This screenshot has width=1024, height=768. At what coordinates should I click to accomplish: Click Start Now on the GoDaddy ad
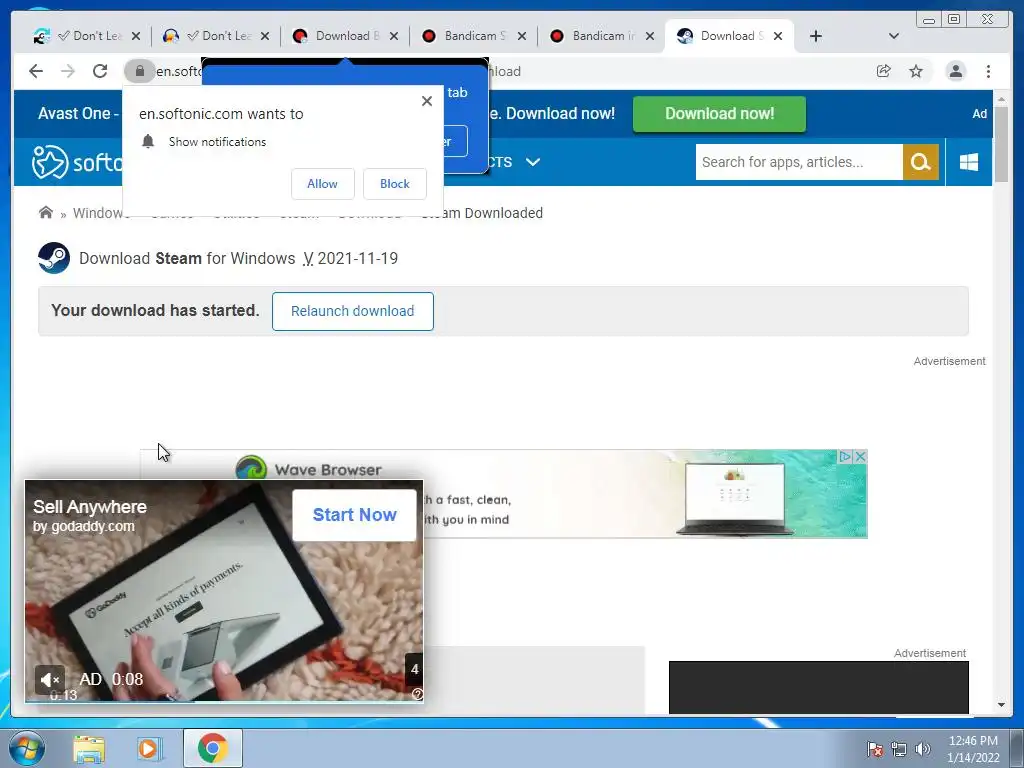tap(354, 515)
